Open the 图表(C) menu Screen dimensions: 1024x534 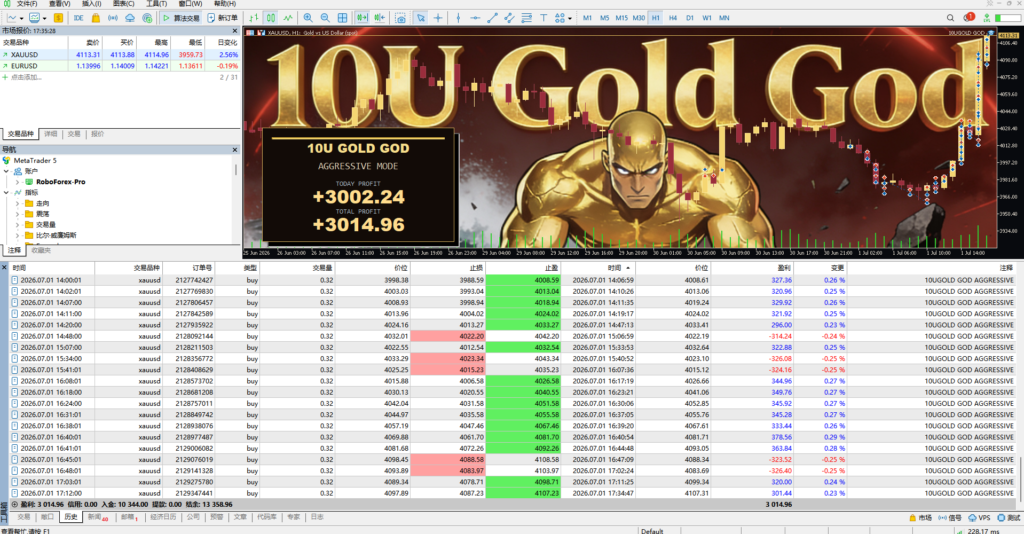[123, 4]
